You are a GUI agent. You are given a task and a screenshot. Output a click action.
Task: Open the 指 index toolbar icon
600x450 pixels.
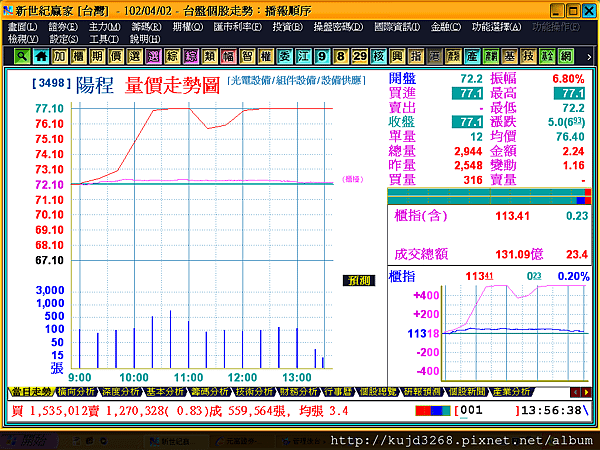pyautogui.click(x=416, y=57)
